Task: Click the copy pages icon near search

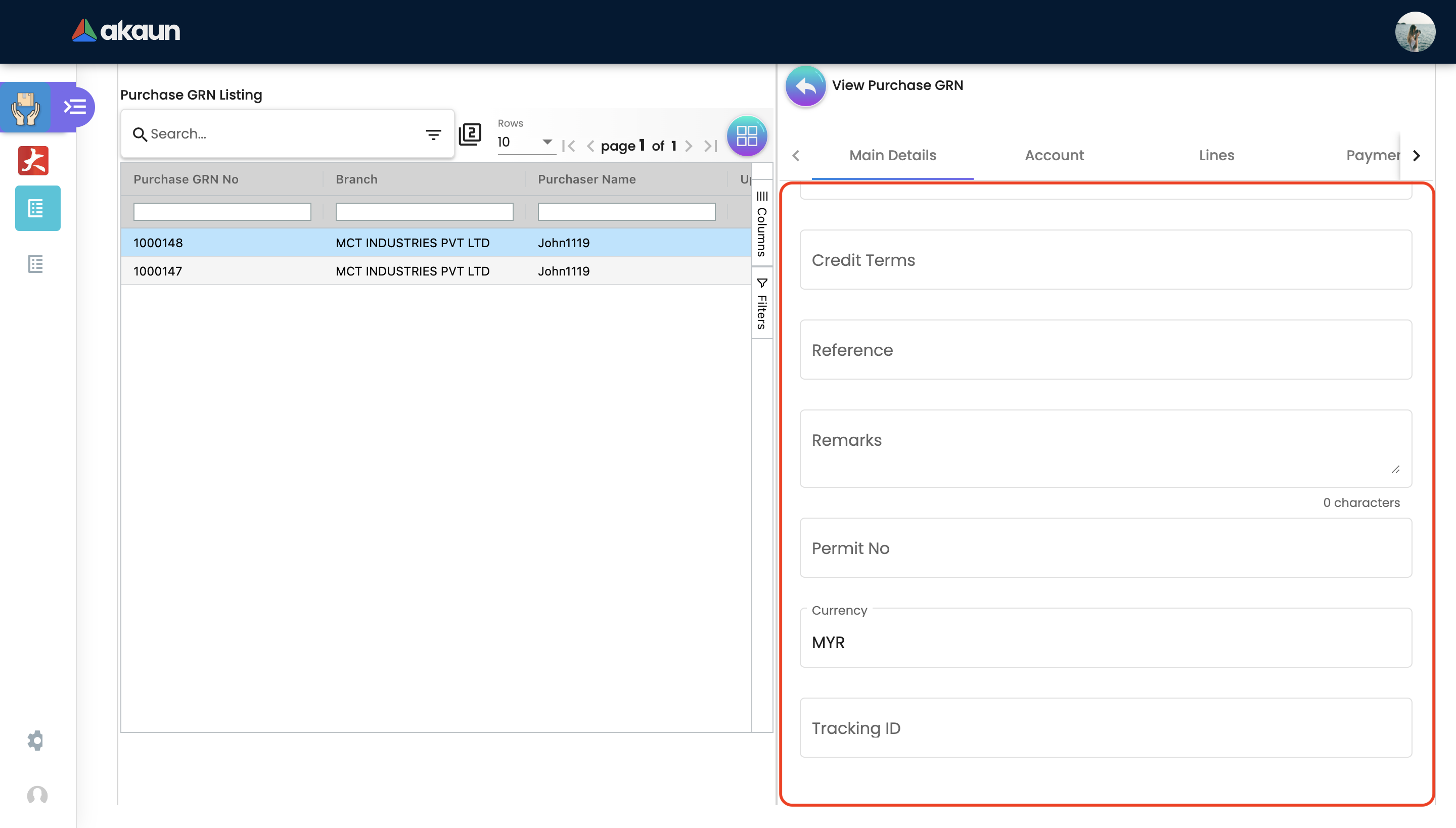Action: [x=470, y=134]
